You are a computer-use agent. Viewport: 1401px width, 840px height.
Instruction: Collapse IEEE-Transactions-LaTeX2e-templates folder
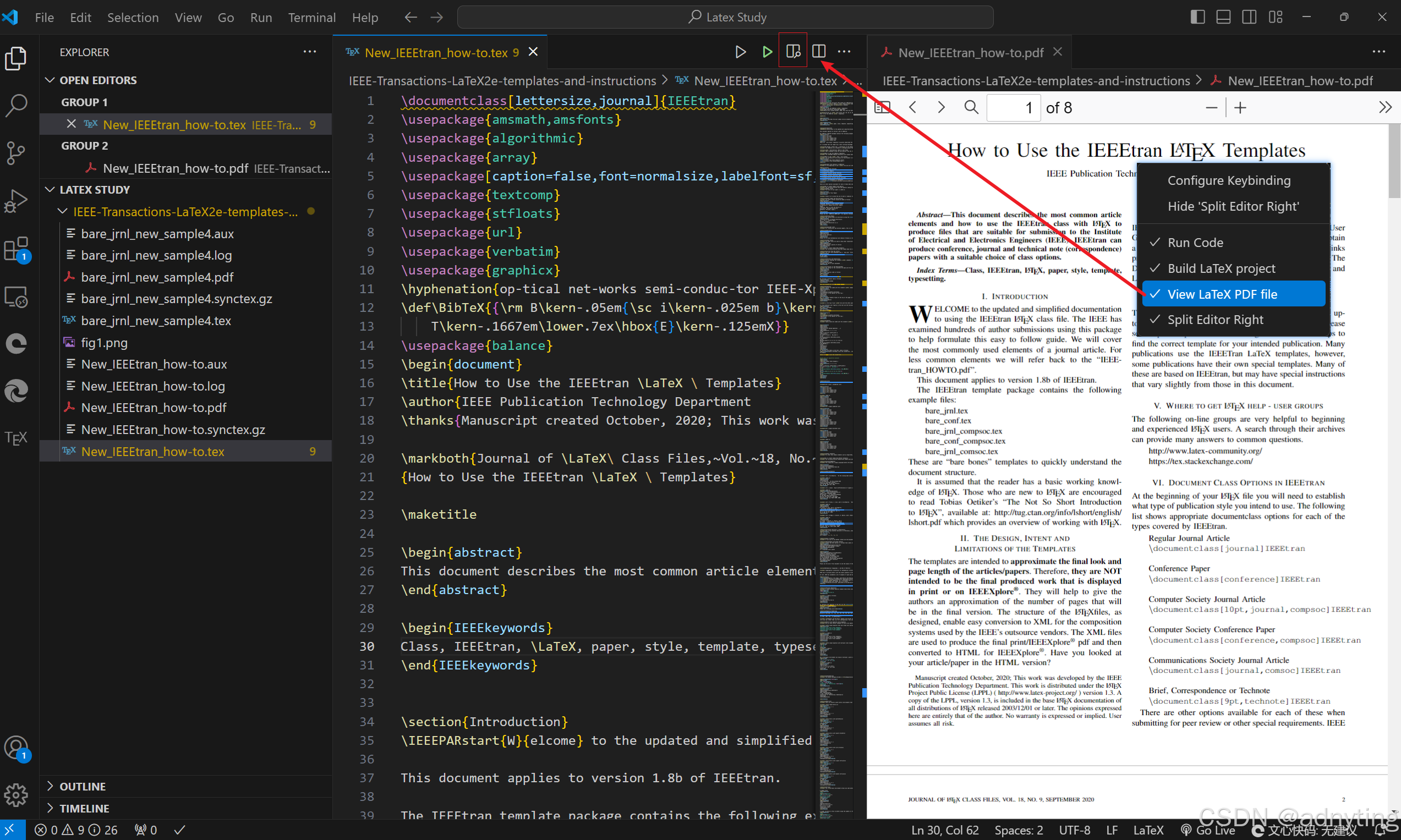[x=185, y=212]
